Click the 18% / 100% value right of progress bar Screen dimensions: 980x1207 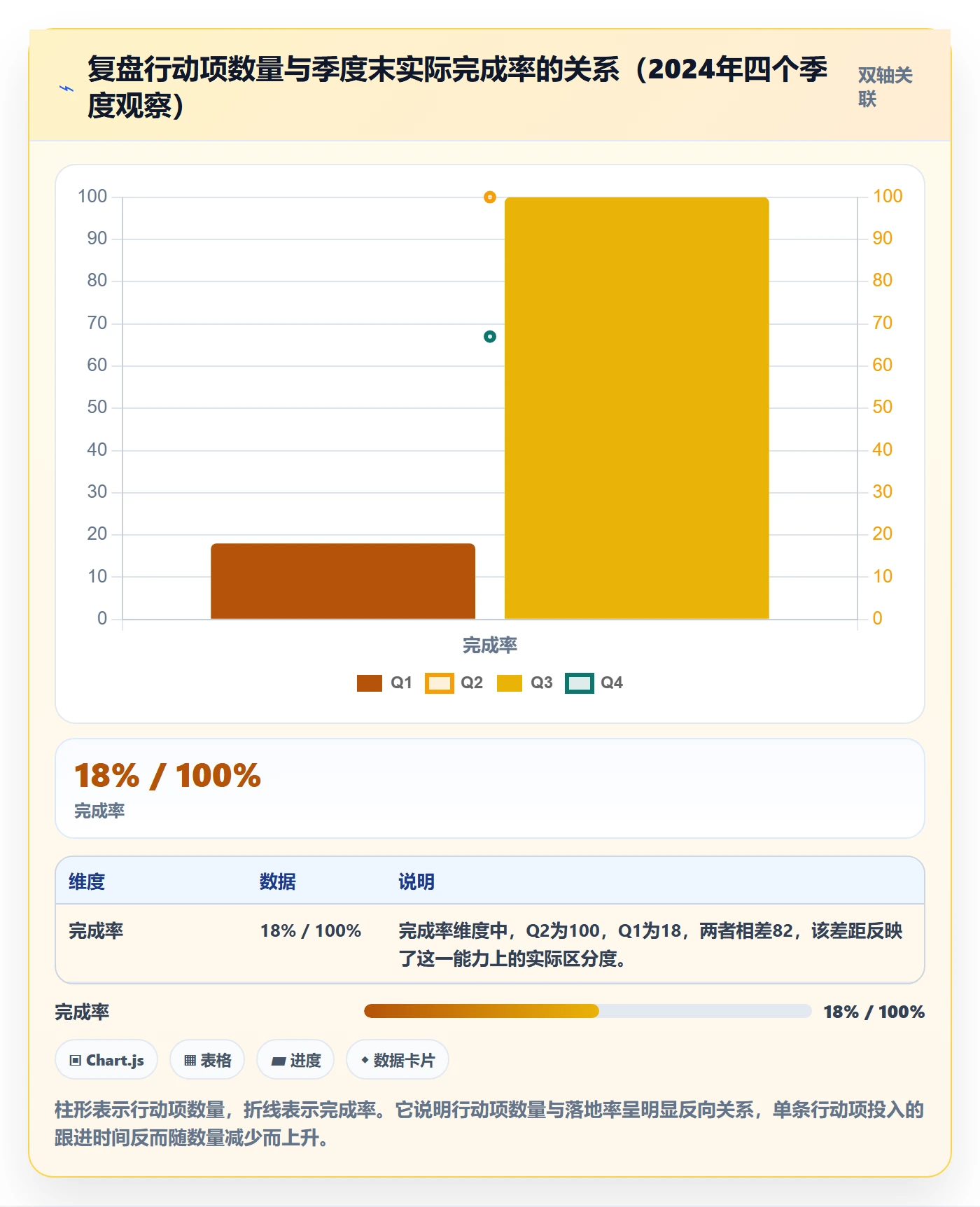point(874,1012)
